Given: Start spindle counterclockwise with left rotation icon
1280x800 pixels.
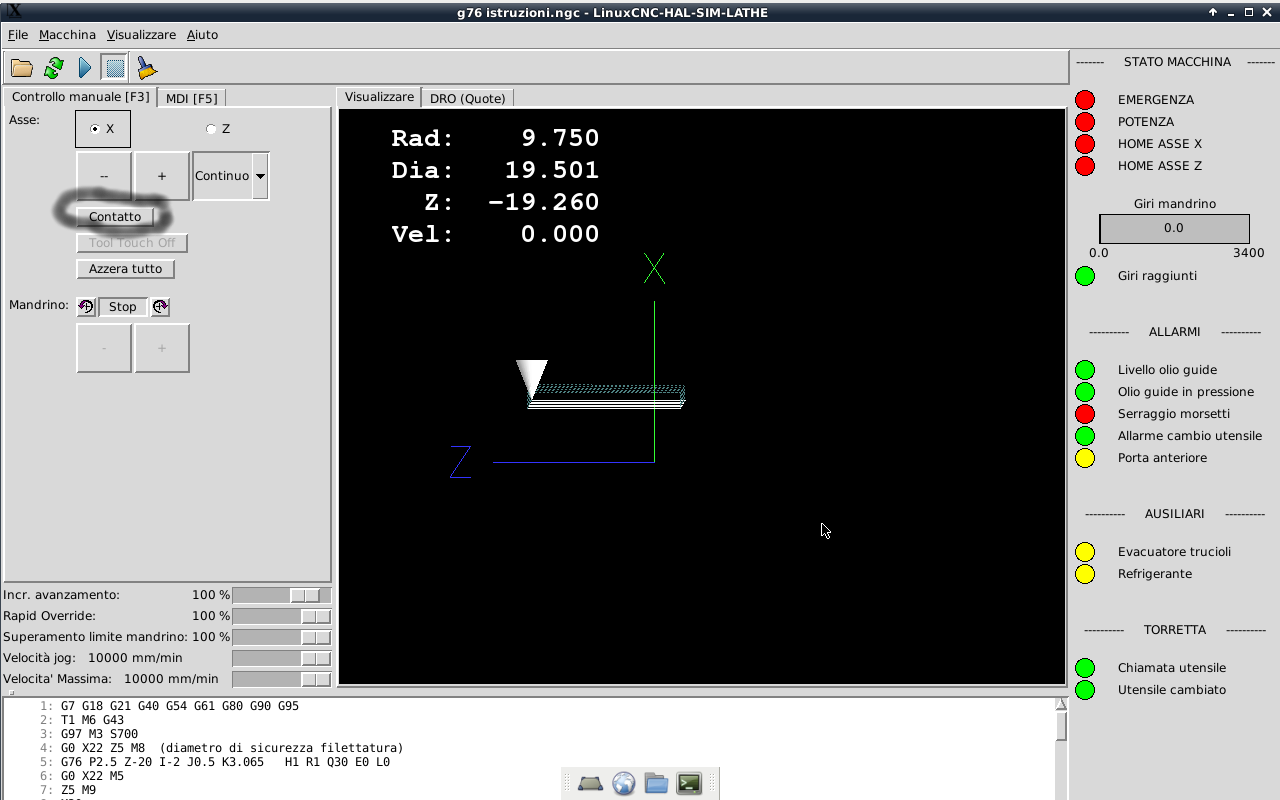Looking at the screenshot, I should coord(86,307).
